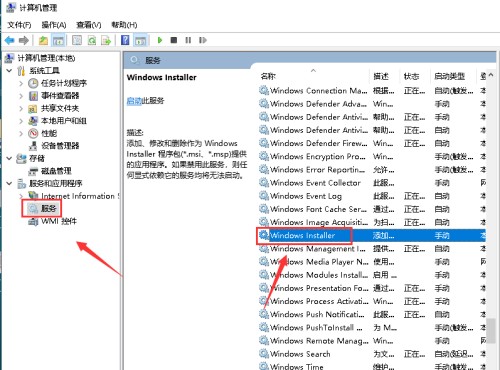
Task: Open the 帮助(H) menu
Action: tap(124, 25)
